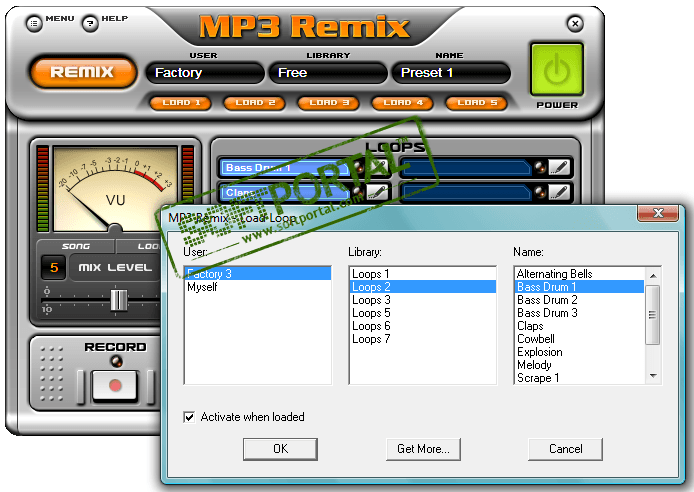Click the LOAD 3 button

tap(328, 103)
